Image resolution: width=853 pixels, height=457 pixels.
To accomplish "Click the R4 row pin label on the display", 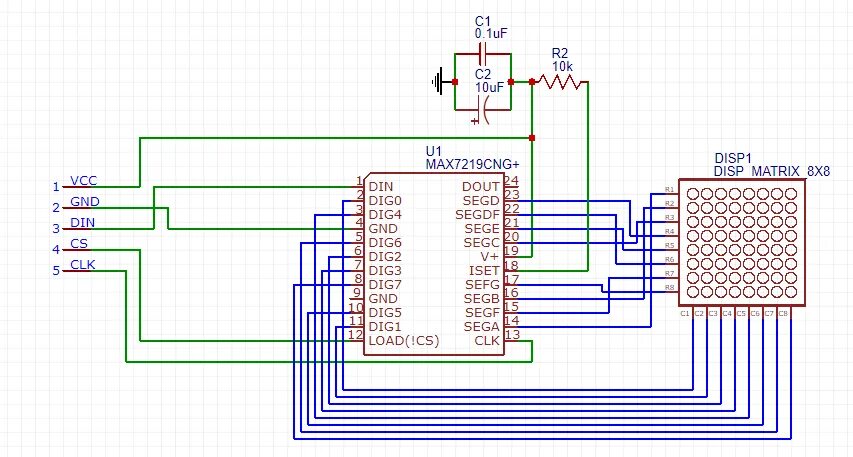I will point(669,231).
